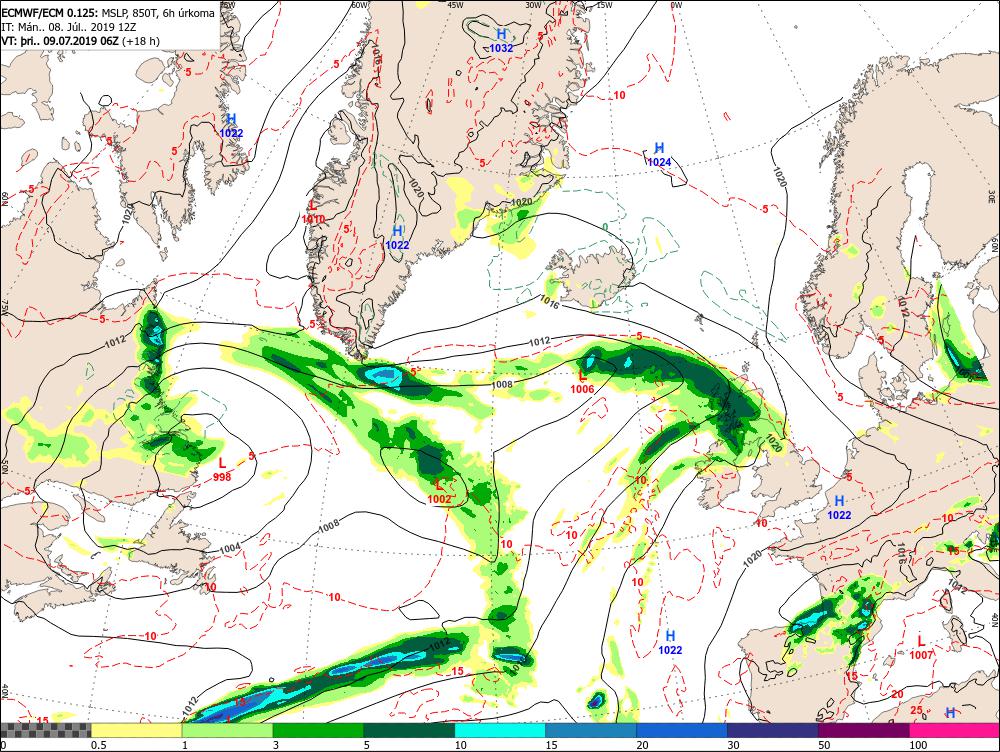Click the 1016 isobar label near Iceland
The width and height of the screenshot is (1000, 752).
pyautogui.click(x=549, y=302)
